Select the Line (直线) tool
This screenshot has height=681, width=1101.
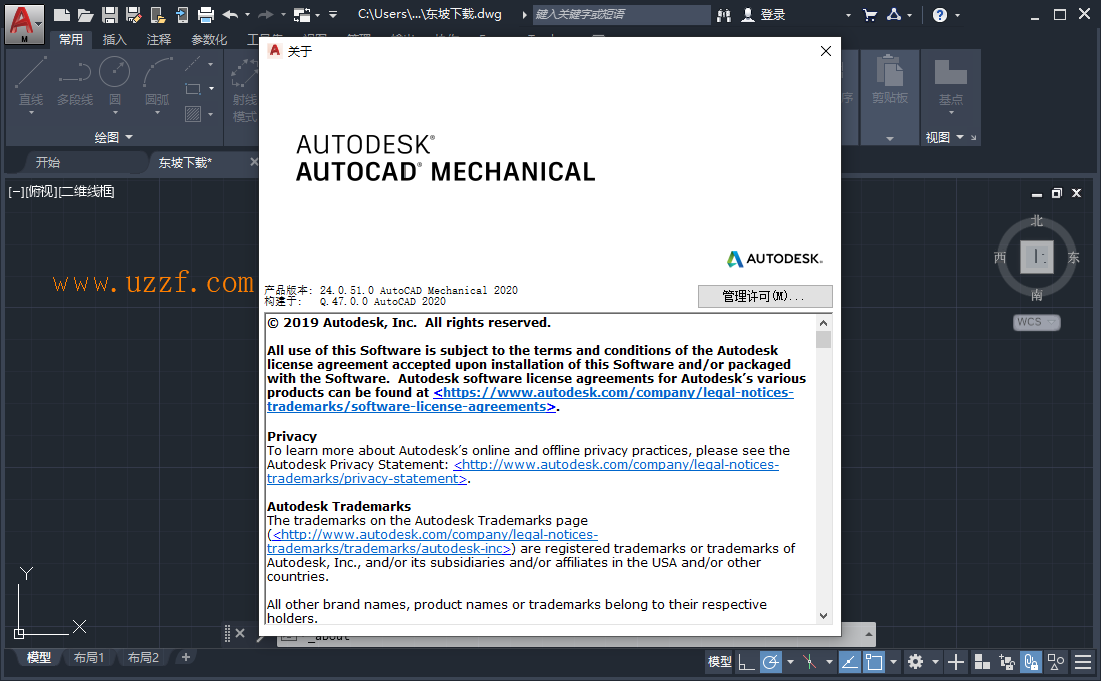coord(31,81)
